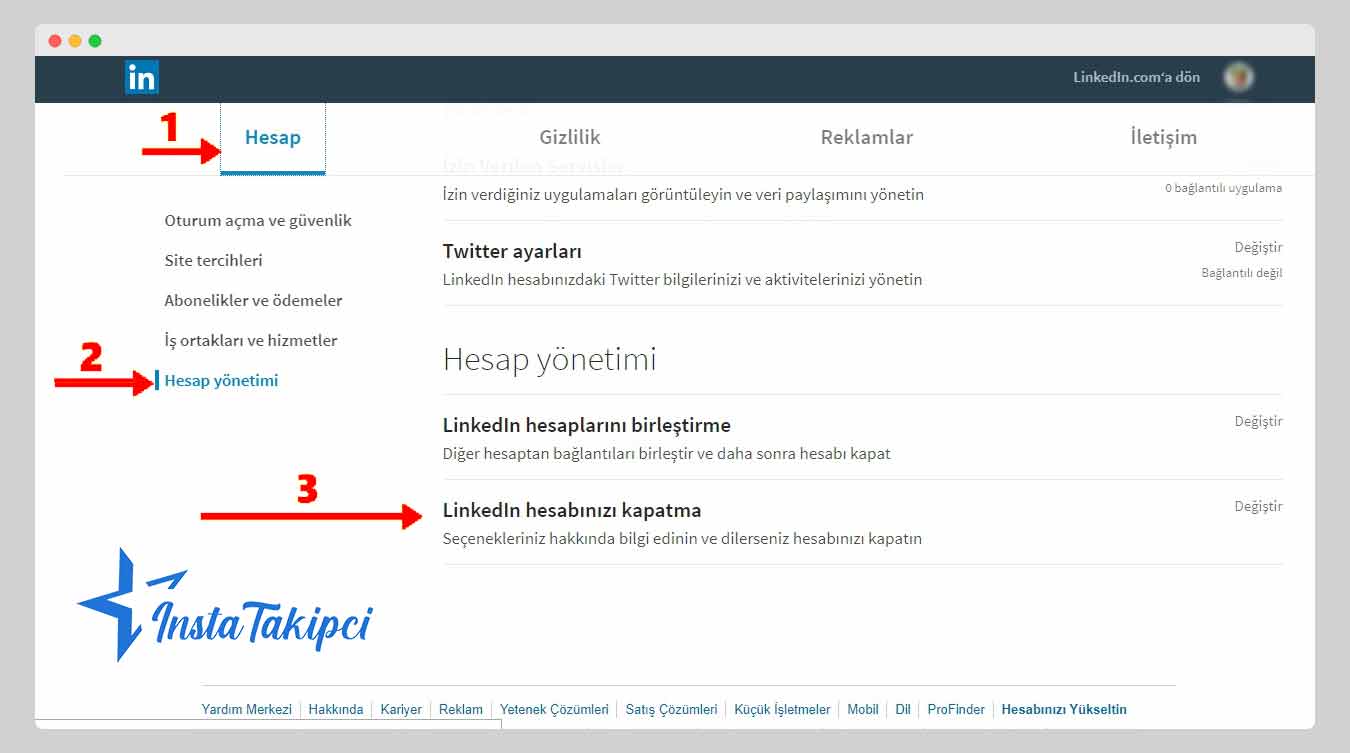Open Yardım Merkezi footer link
Image resolution: width=1350 pixels, height=753 pixels.
click(x=247, y=709)
